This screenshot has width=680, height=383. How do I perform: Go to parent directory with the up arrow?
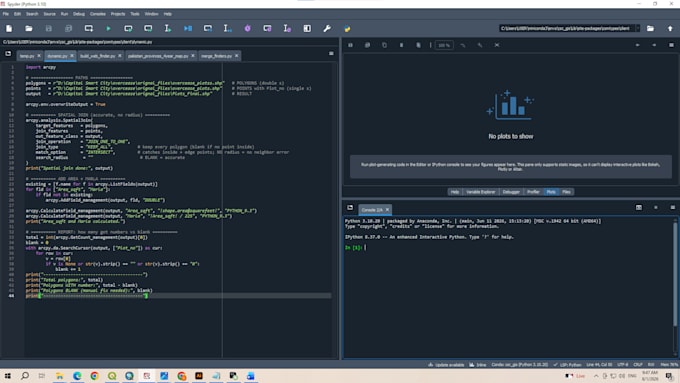click(670, 29)
